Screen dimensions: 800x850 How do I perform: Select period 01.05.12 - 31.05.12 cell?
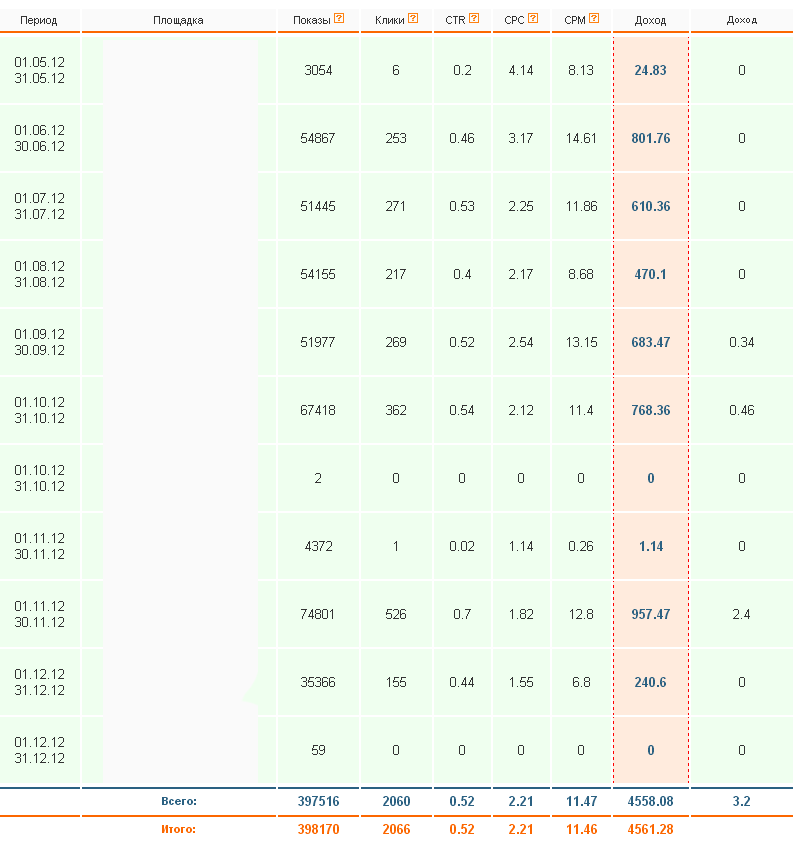tap(40, 70)
